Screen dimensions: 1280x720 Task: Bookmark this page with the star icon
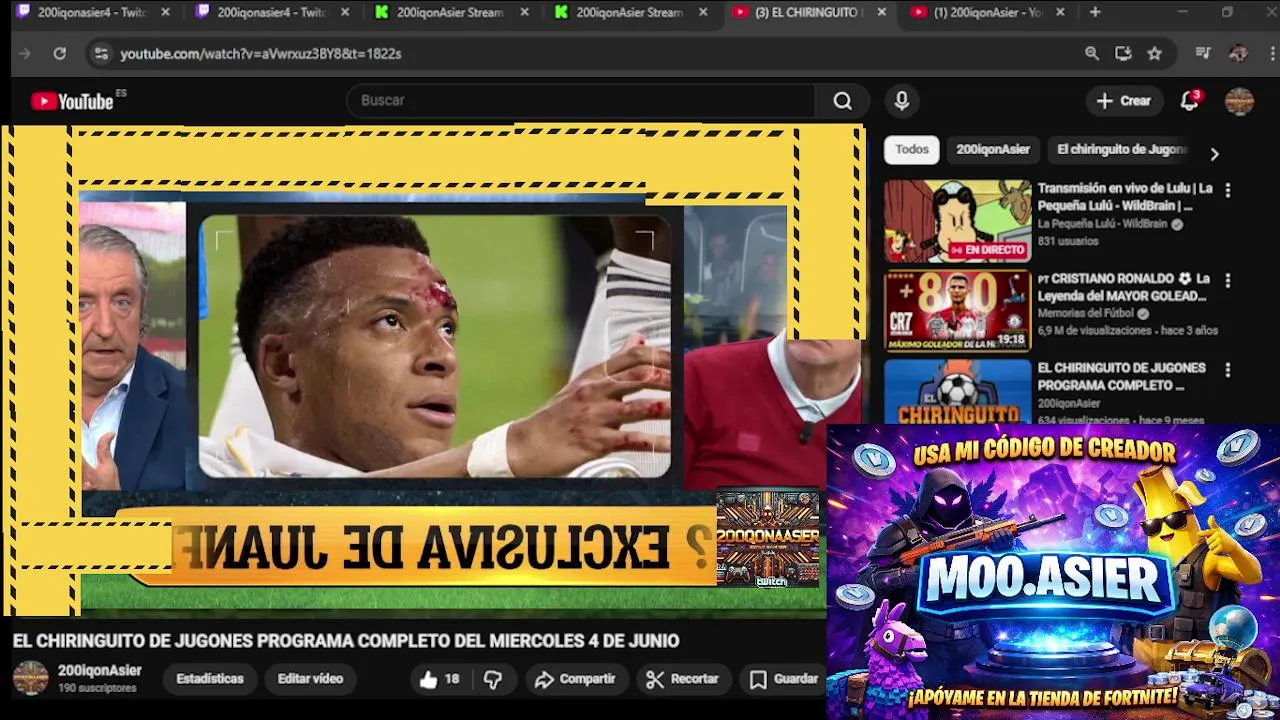(1155, 54)
